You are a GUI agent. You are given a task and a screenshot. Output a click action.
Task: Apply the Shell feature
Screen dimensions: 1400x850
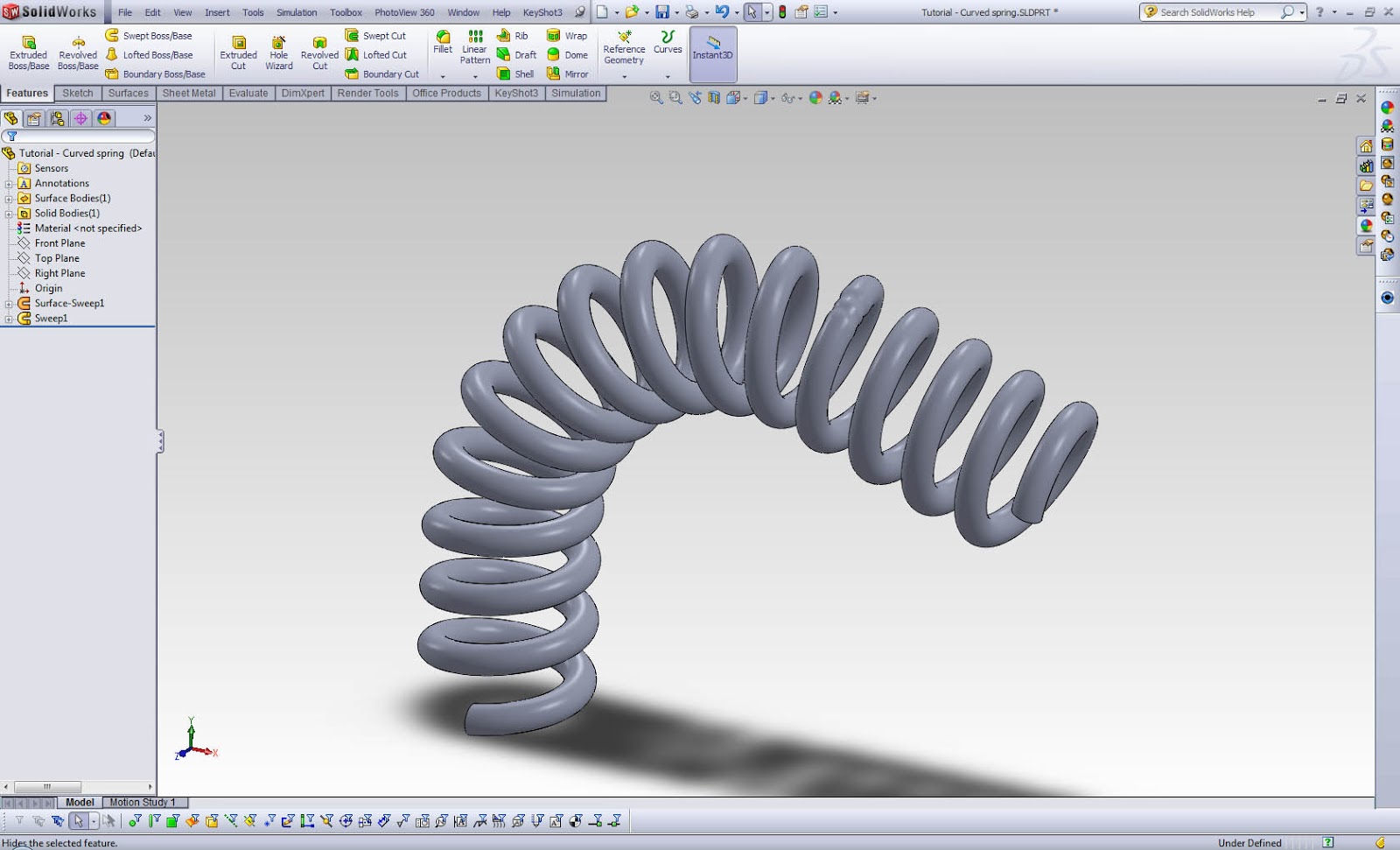pos(516,74)
